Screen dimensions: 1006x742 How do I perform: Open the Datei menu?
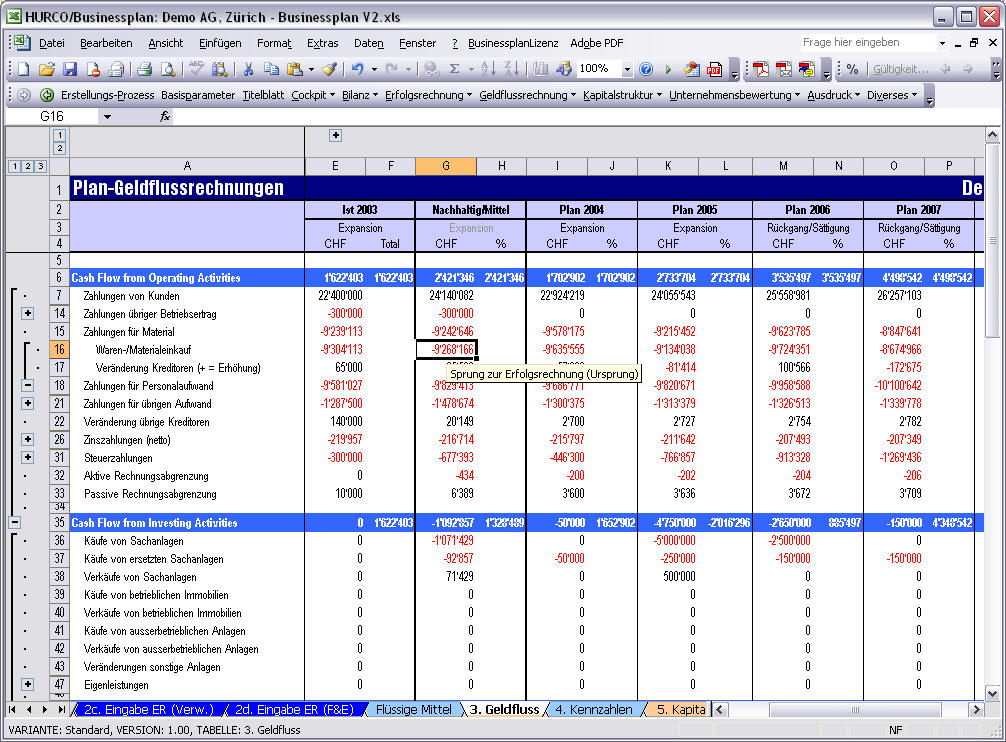point(51,43)
